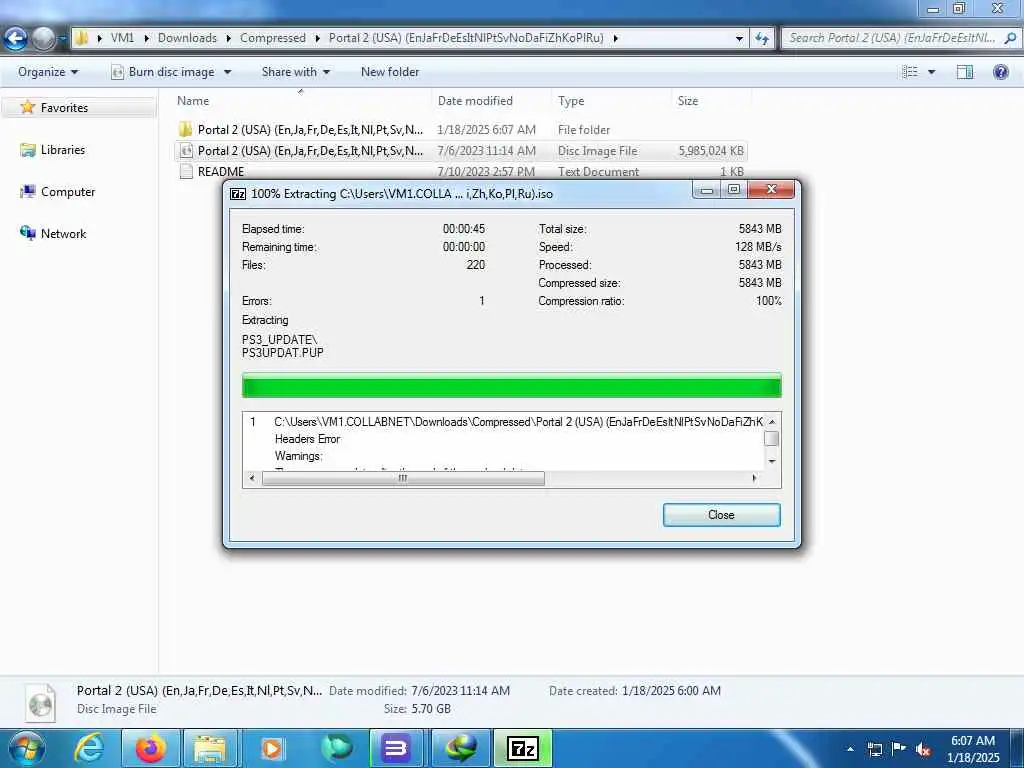Click the Portal 2 breadcrumb segment

click(x=466, y=38)
